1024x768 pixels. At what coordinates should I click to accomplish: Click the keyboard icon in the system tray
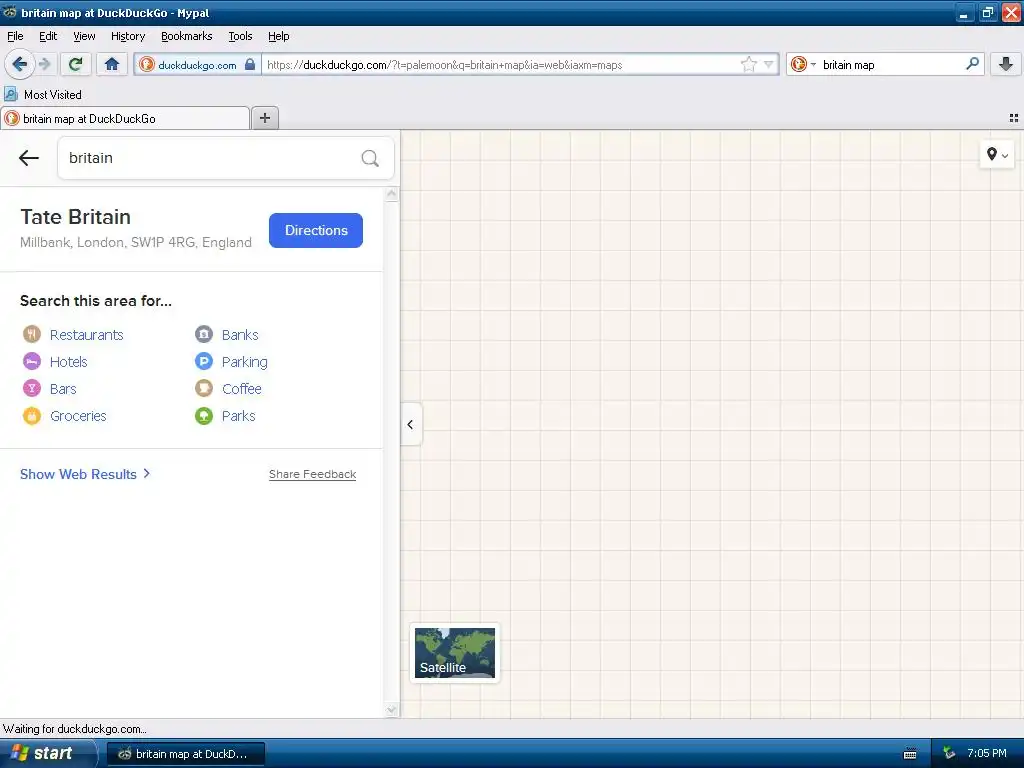point(909,754)
